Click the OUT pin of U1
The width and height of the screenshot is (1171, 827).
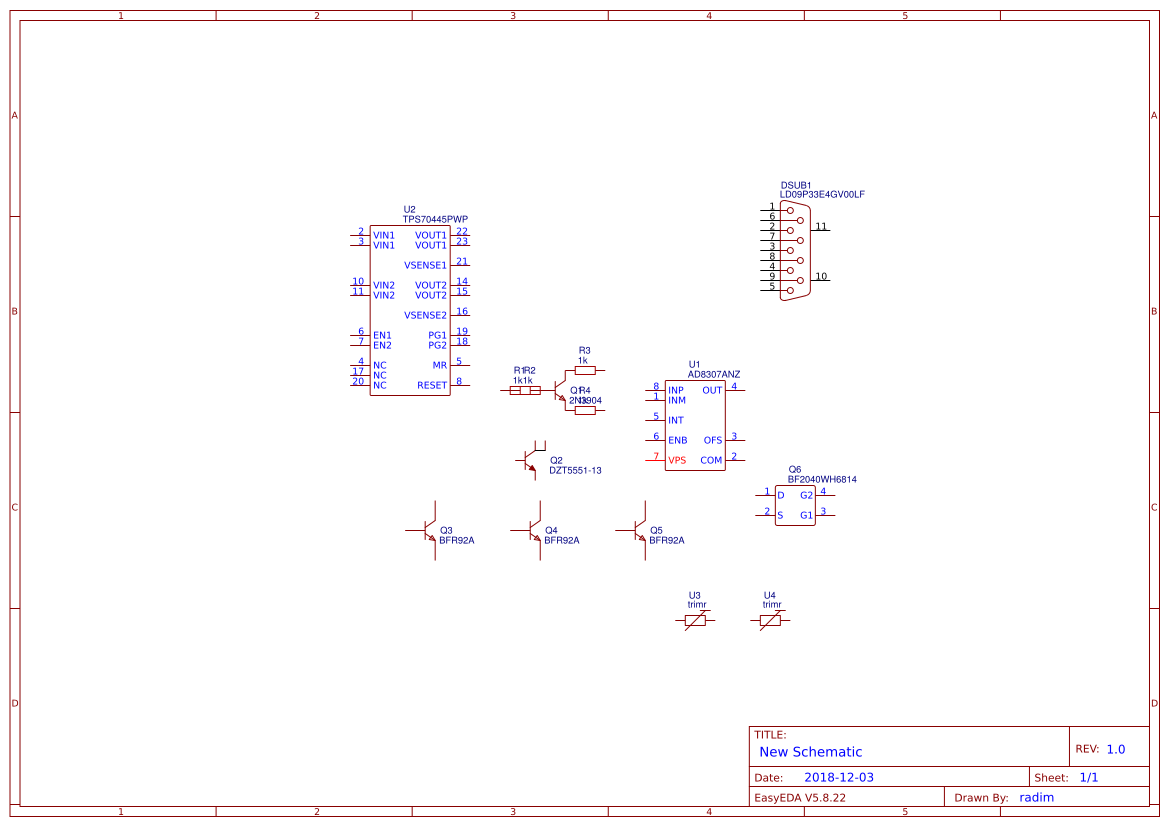[x=711, y=390]
